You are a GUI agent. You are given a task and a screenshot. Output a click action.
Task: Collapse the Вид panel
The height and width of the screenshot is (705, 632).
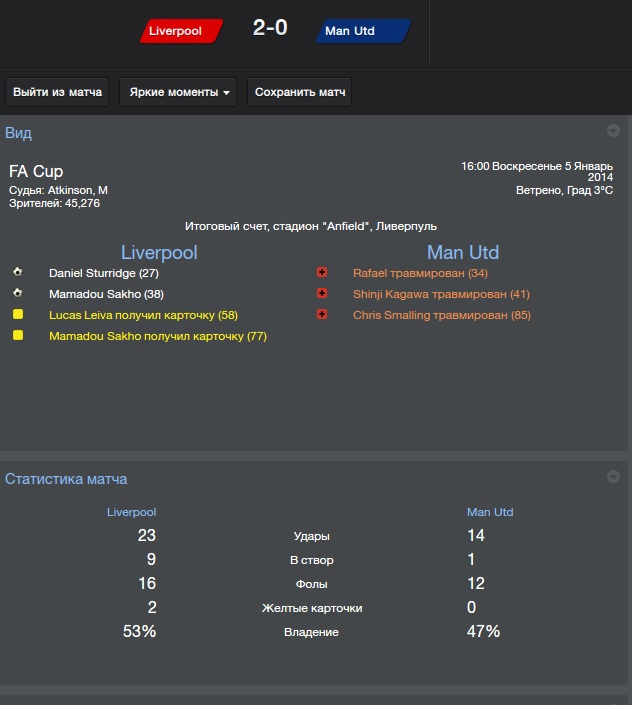[x=613, y=131]
